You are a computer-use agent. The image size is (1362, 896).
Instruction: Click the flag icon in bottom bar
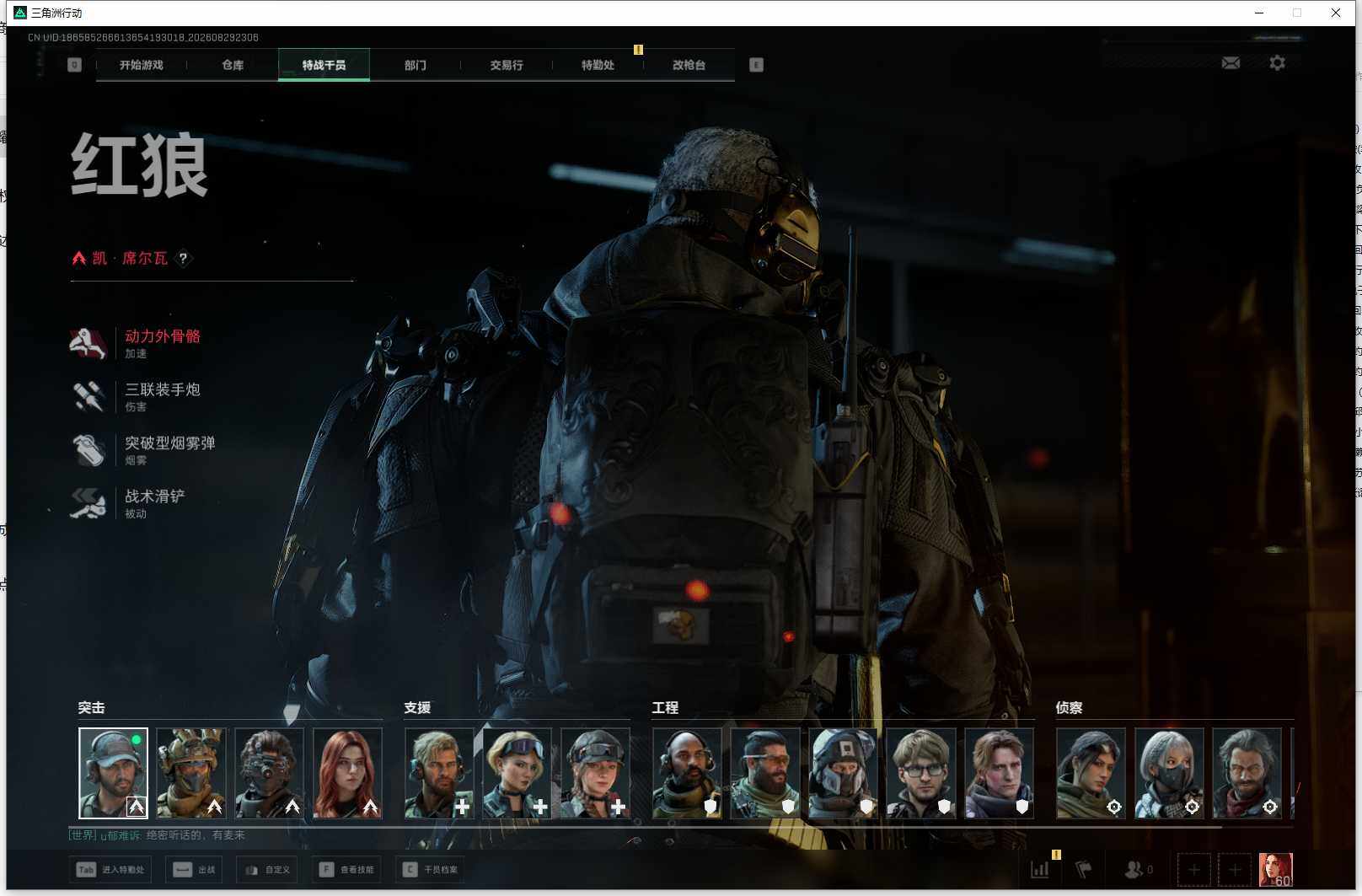(x=1084, y=869)
